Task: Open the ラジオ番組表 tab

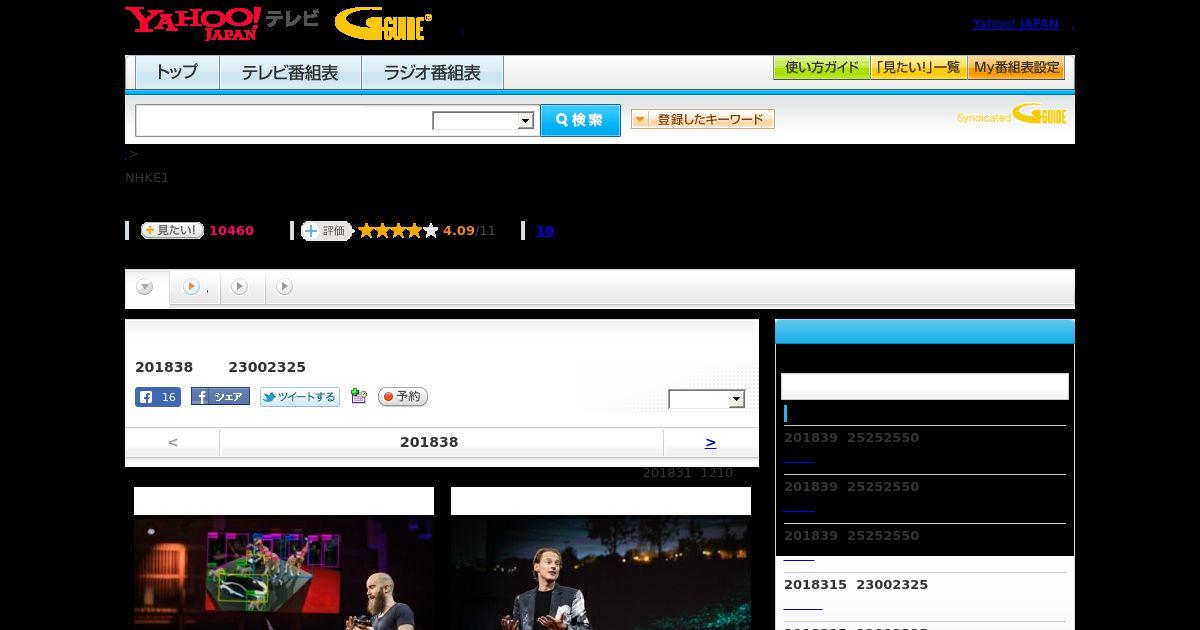Action: click(432, 73)
